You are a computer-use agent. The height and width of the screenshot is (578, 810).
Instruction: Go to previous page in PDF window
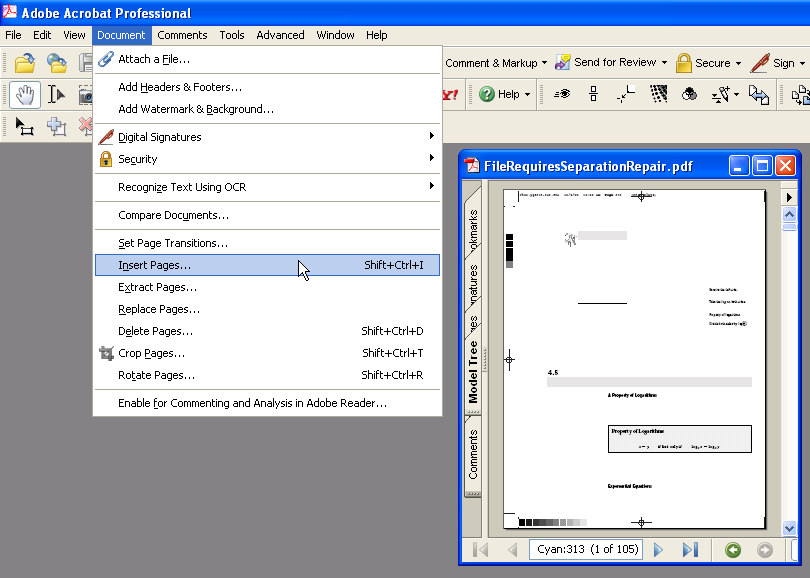pos(512,550)
